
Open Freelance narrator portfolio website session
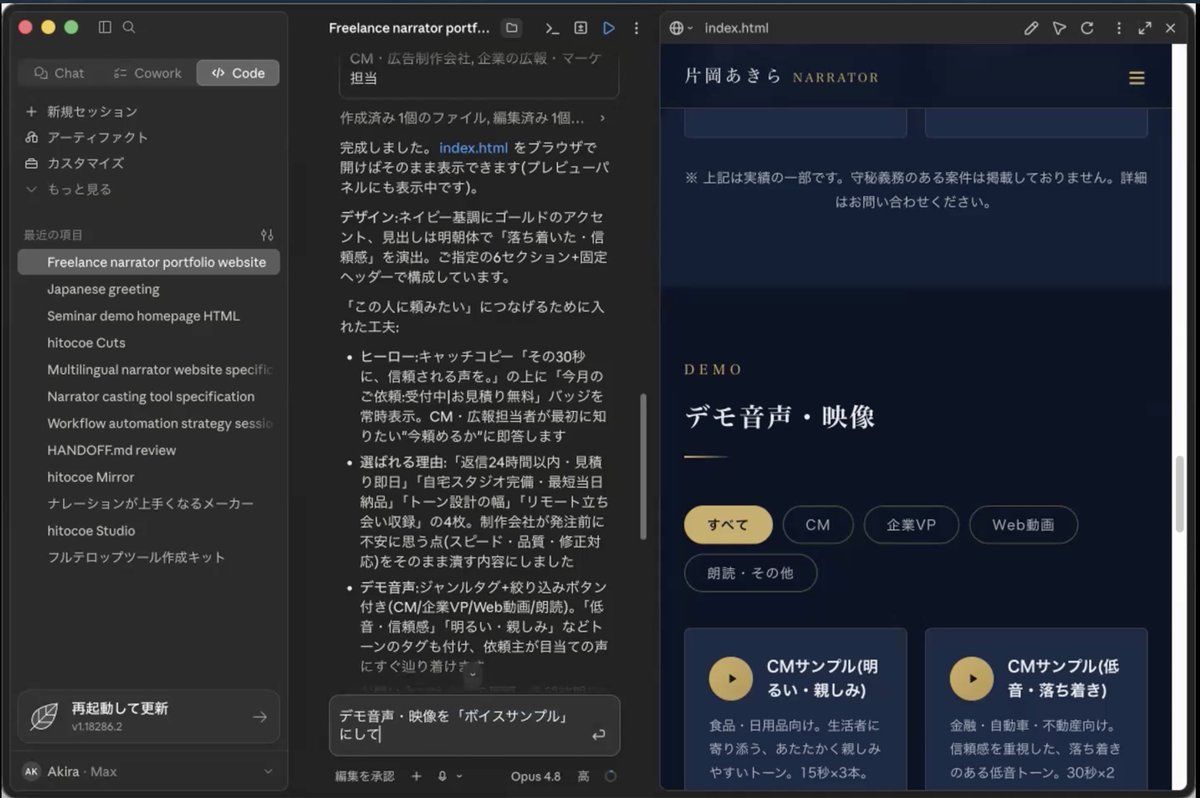(148, 262)
